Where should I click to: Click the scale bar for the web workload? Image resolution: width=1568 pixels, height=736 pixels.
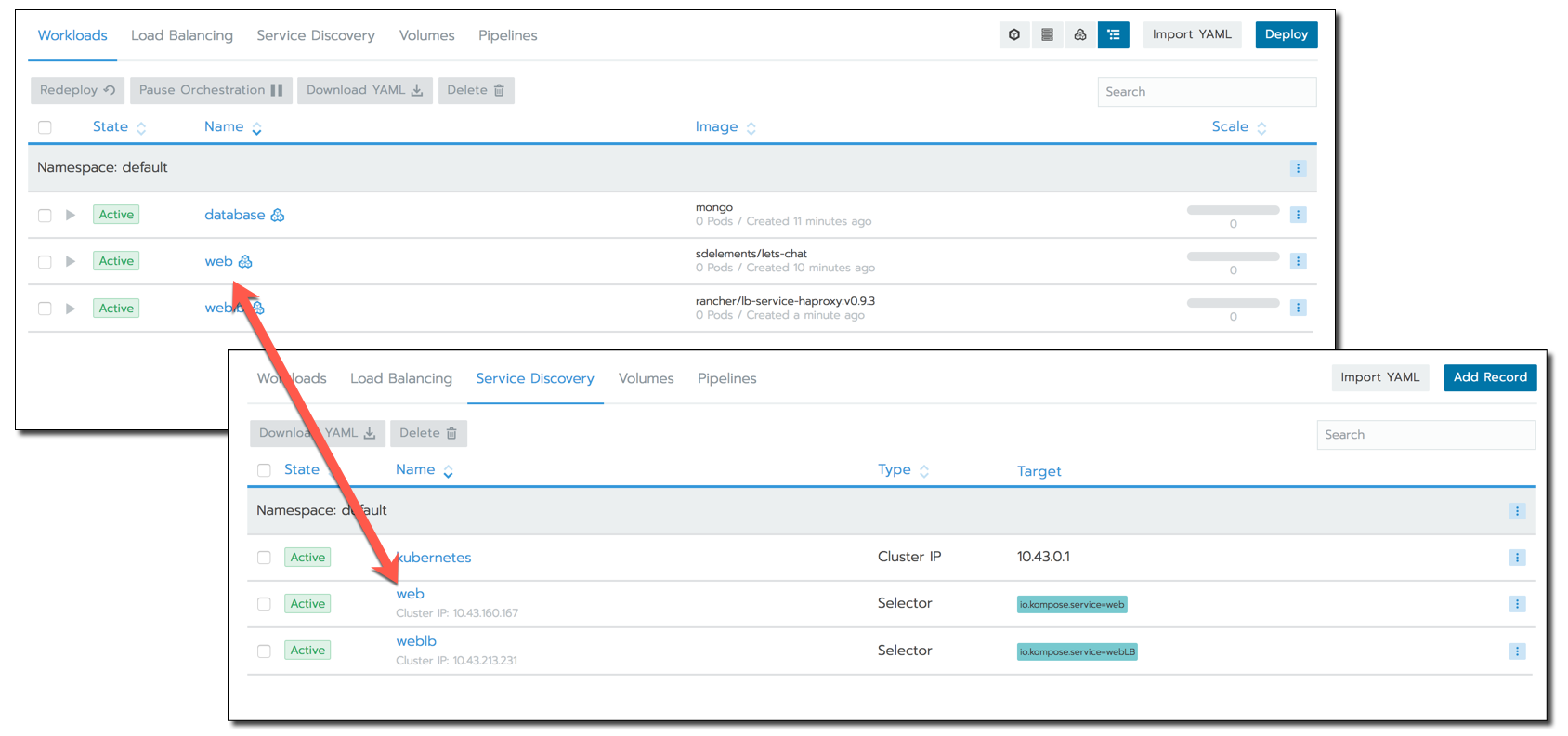1234,256
